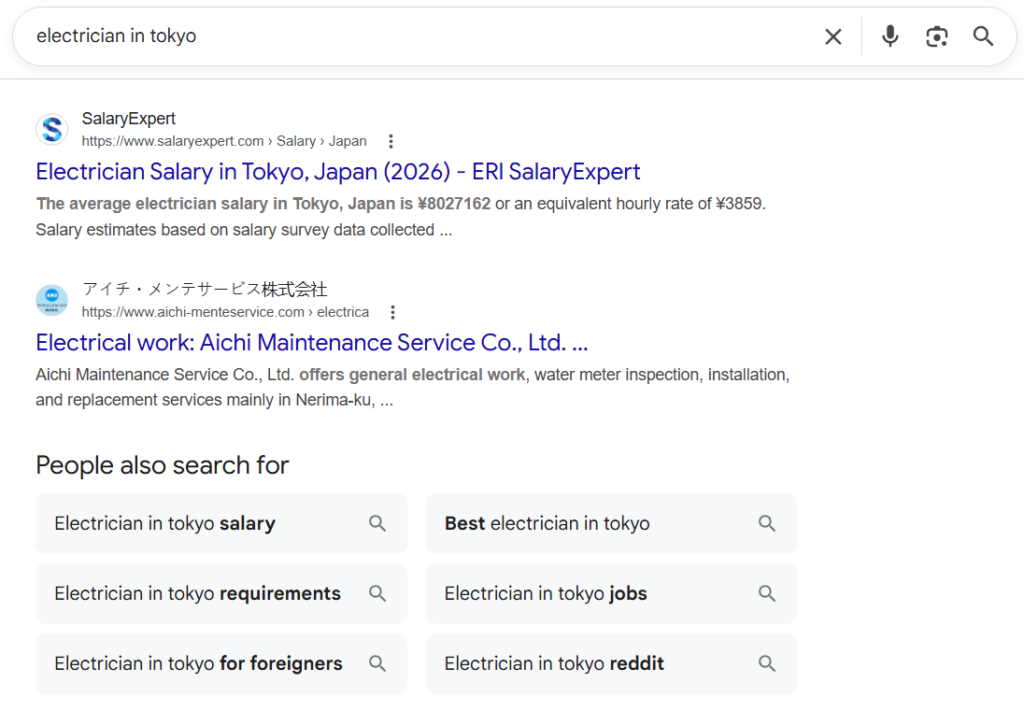Screen dimensions: 1024x711
Task: Search 'Best electrician in tokyo' suggestion
Action: pyautogui.click(x=611, y=524)
